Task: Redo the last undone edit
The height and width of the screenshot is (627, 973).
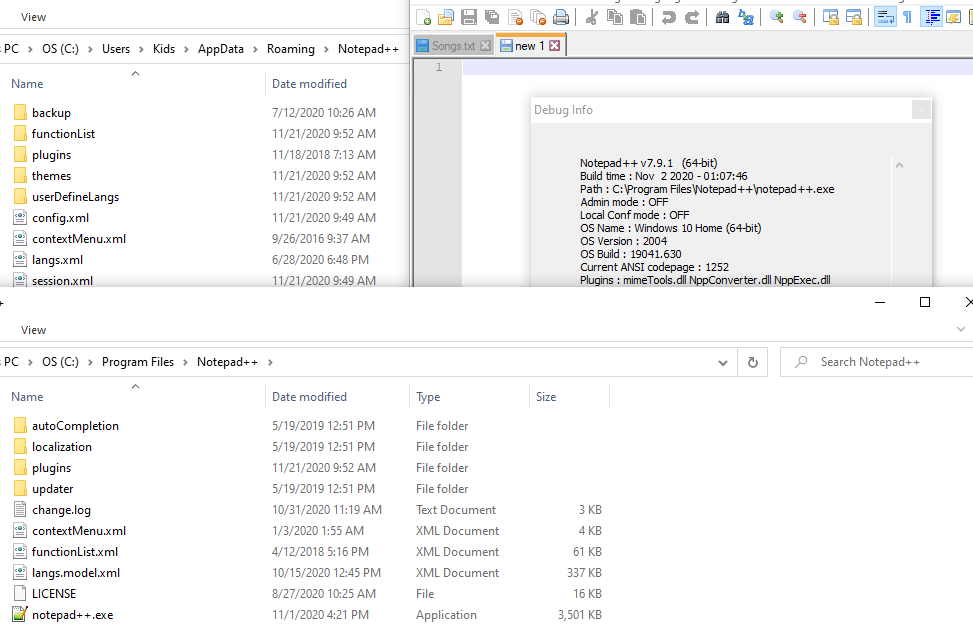Action: 691,17
